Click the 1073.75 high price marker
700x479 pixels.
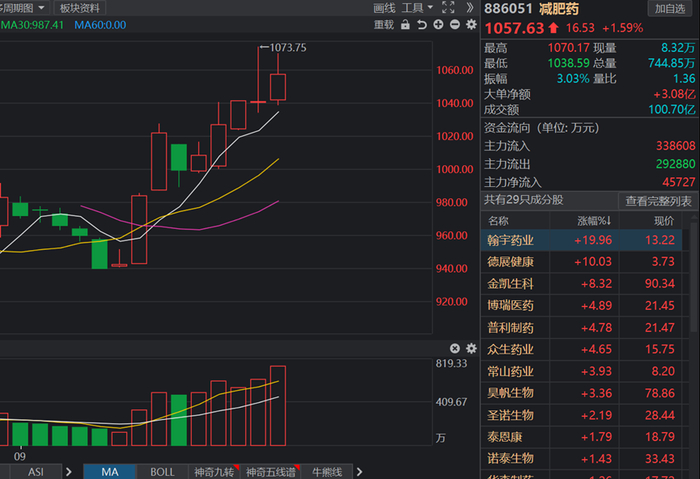[x=288, y=48]
